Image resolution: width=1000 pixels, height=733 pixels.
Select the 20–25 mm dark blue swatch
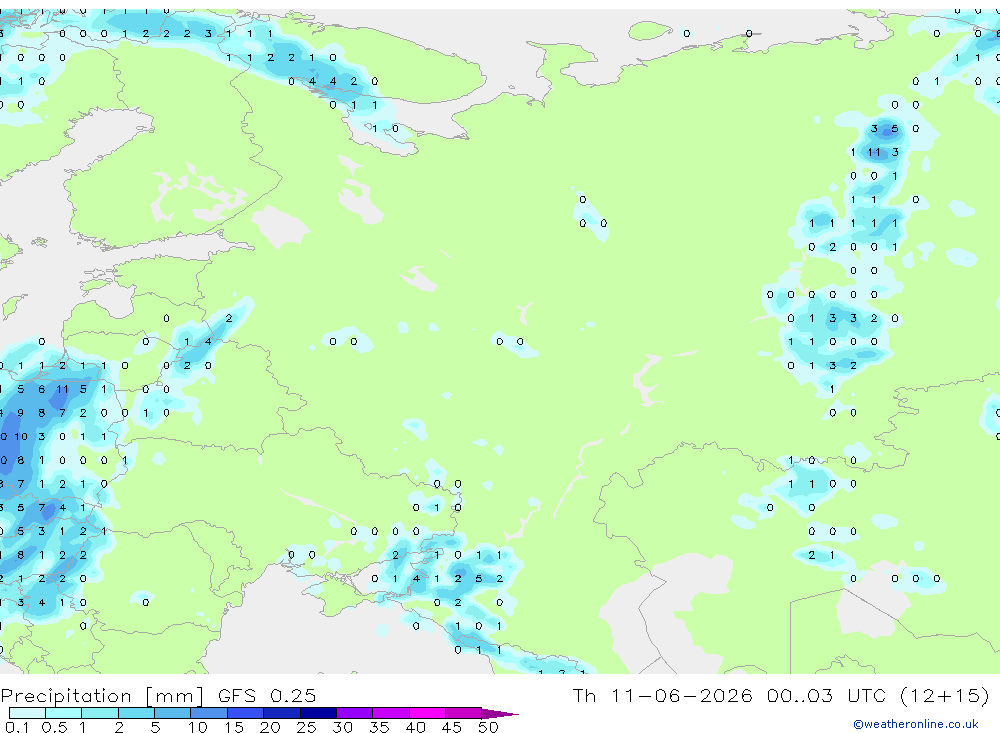tap(281, 713)
